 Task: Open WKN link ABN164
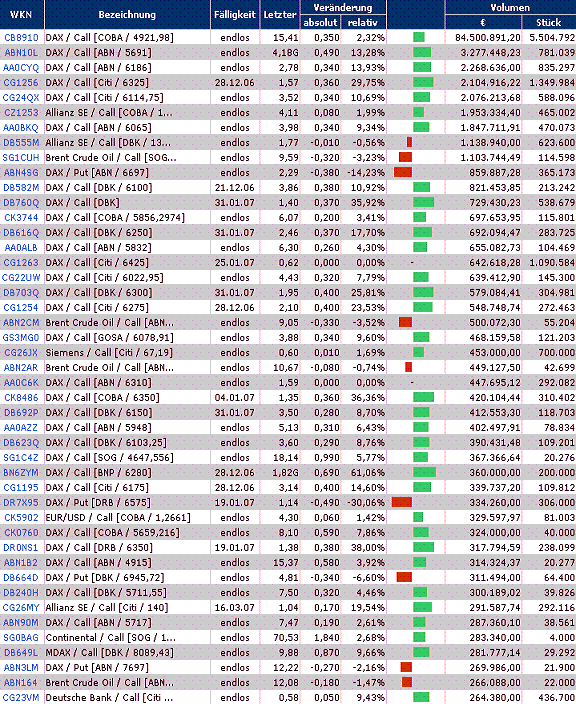pyautogui.click(x=21, y=682)
